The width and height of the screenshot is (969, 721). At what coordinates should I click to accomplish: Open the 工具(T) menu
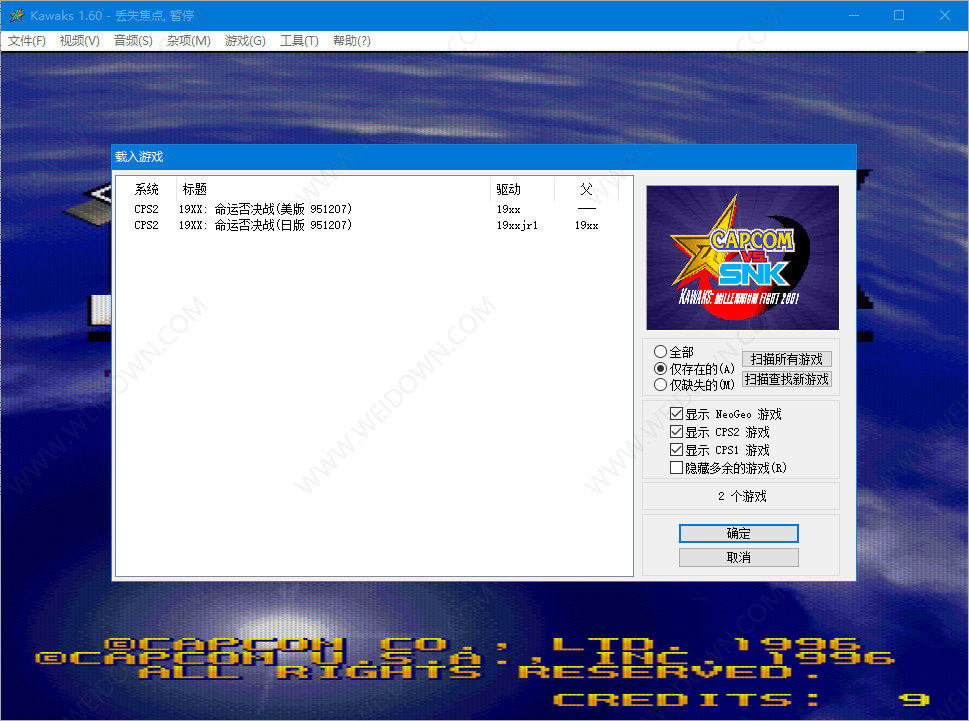pyautogui.click(x=299, y=41)
